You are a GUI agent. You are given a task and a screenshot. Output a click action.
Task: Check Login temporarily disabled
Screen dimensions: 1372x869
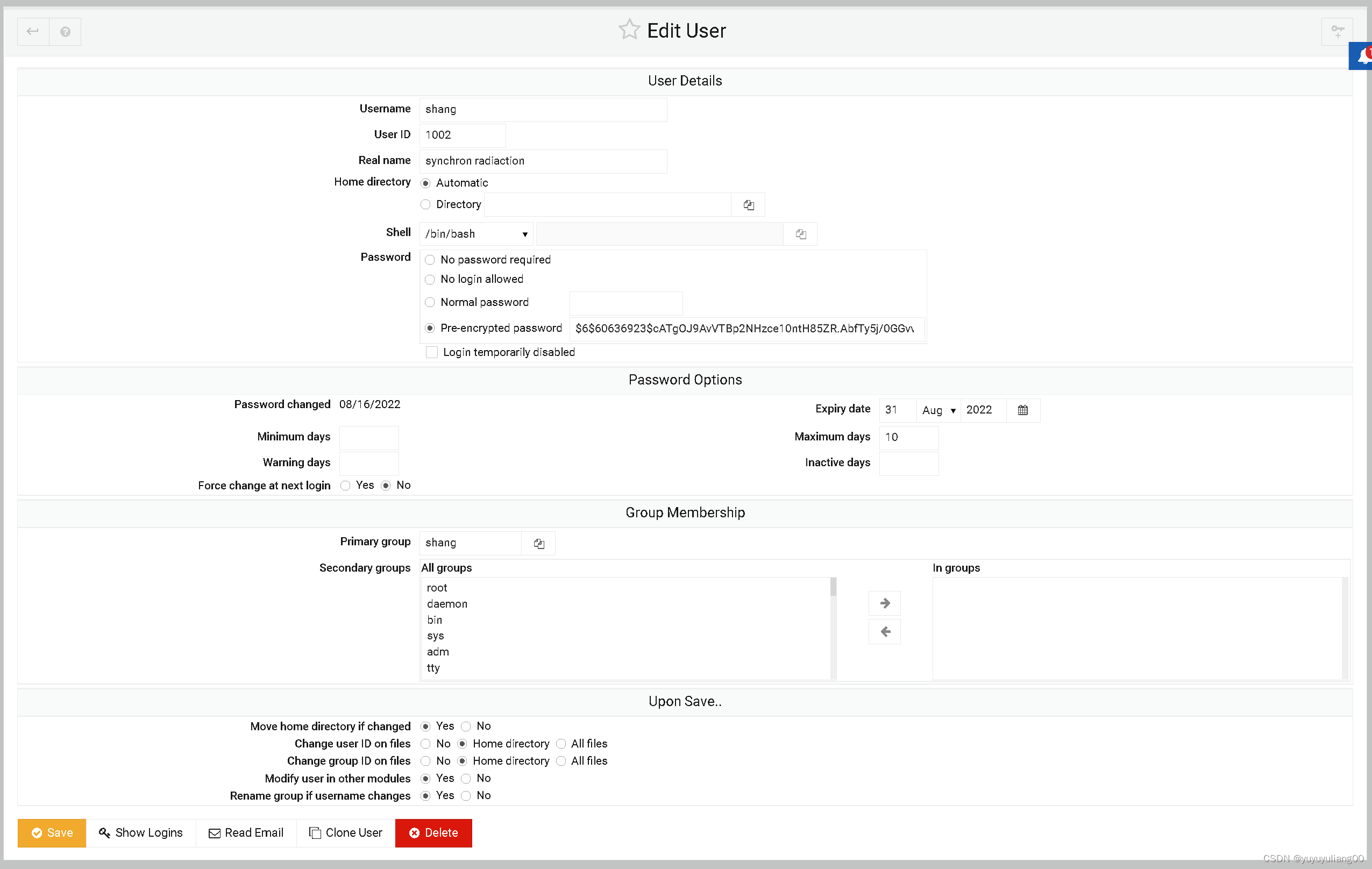(x=432, y=352)
